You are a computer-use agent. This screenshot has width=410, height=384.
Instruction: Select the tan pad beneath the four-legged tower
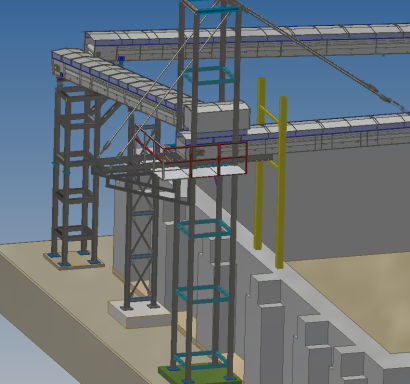tap(74, 261)
